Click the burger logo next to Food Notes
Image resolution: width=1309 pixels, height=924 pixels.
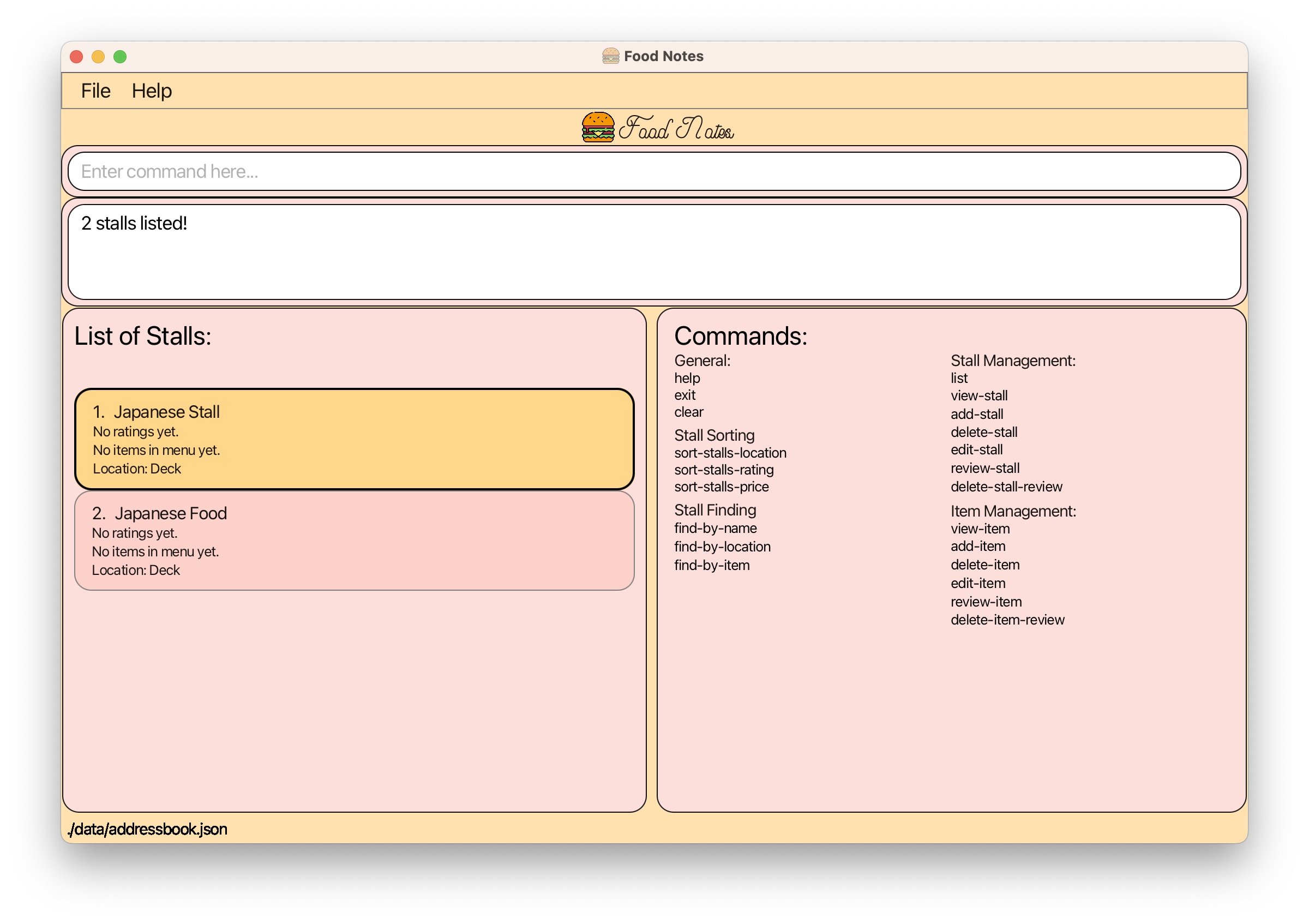click(x=597, y=127)
